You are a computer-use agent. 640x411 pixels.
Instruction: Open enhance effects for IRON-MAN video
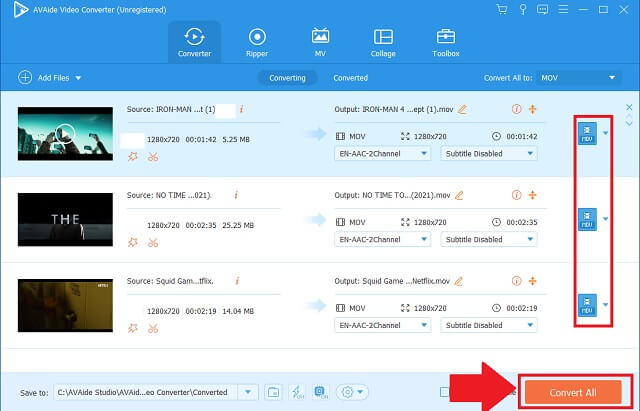(x=133, y=157)
